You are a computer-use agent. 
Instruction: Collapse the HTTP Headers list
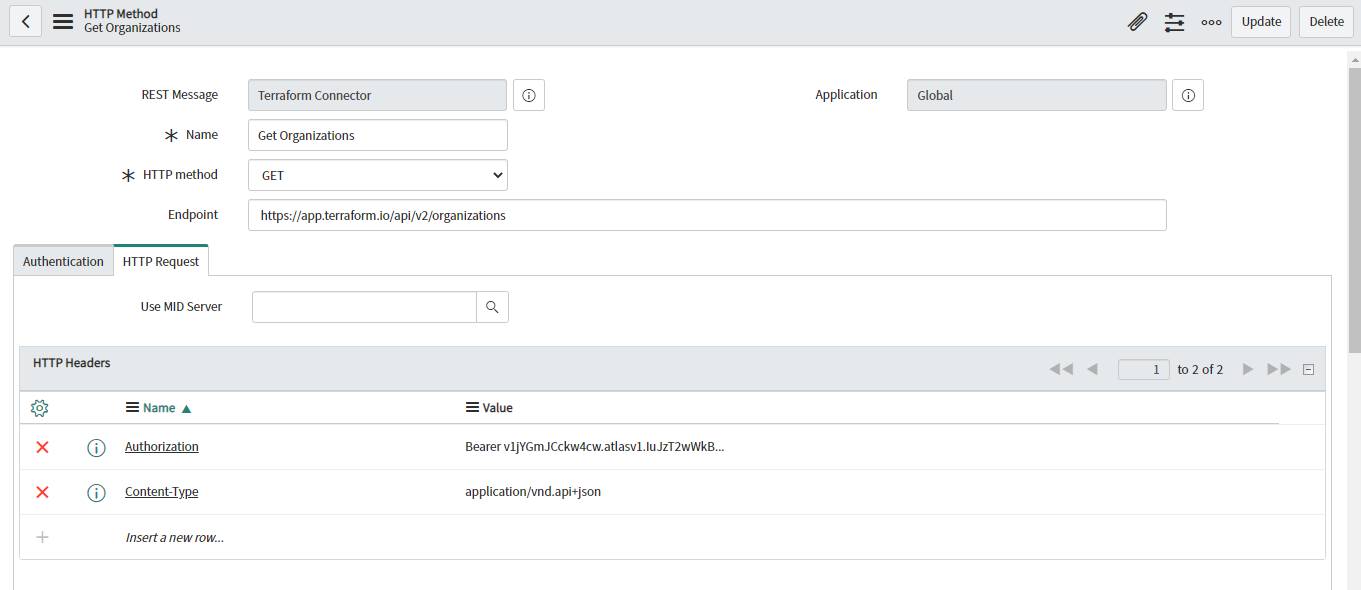pos(1308,368)
